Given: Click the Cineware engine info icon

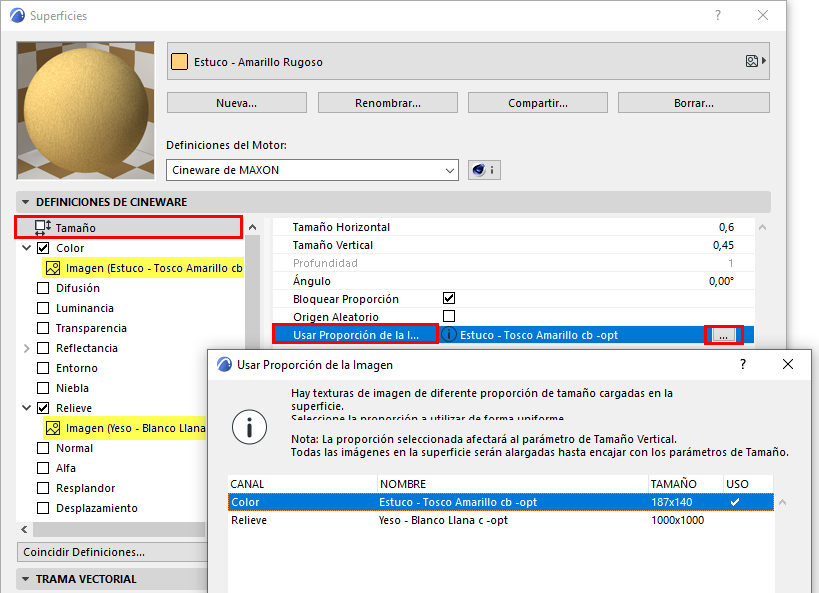Looking at the screenshot, I should [484, 170].
